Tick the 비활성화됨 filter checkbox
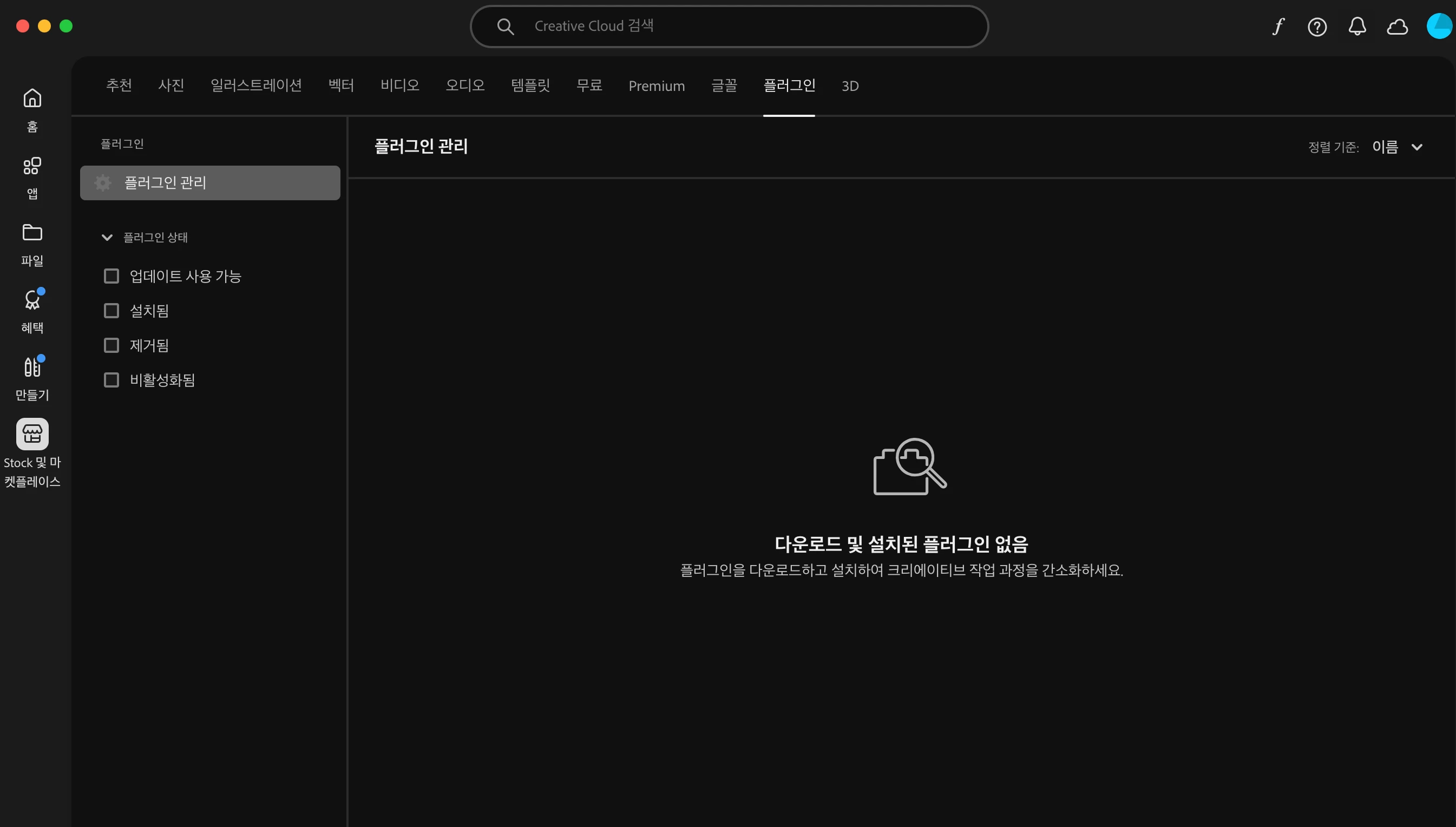Viewport: 1456px width, 827px height. (112, 380)
